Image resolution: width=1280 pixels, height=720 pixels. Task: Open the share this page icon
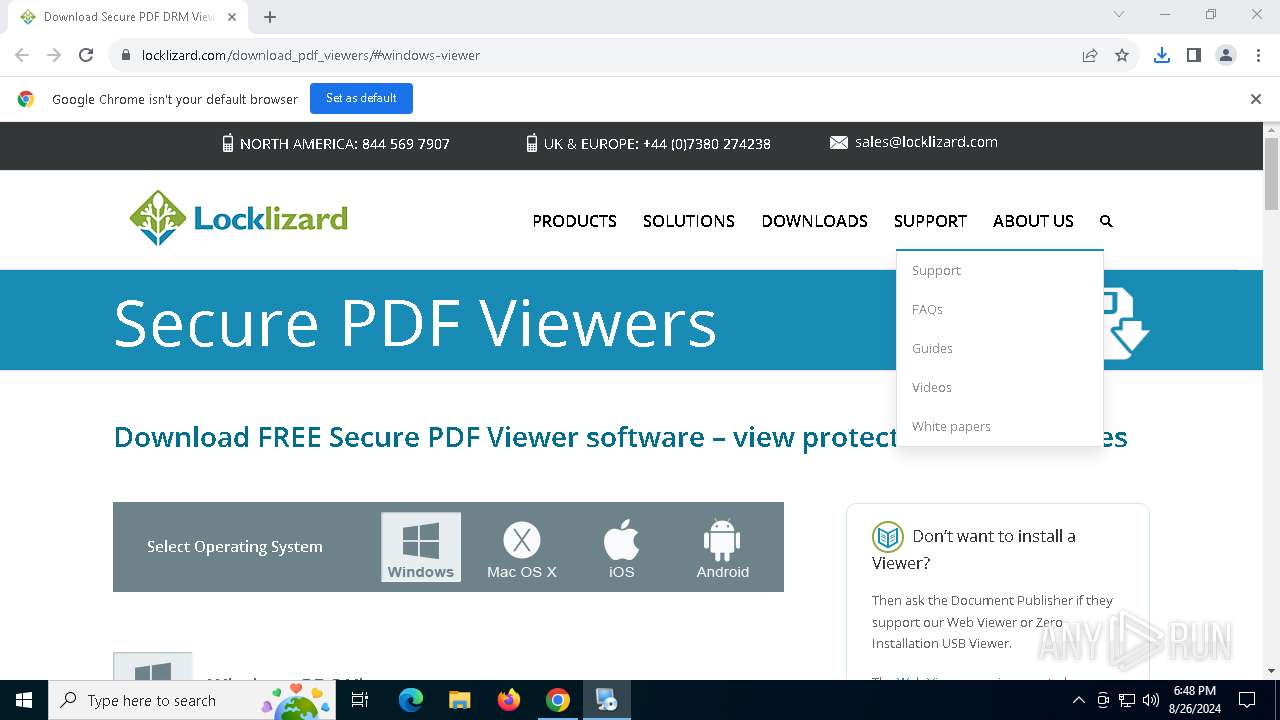click(1090, 55)
